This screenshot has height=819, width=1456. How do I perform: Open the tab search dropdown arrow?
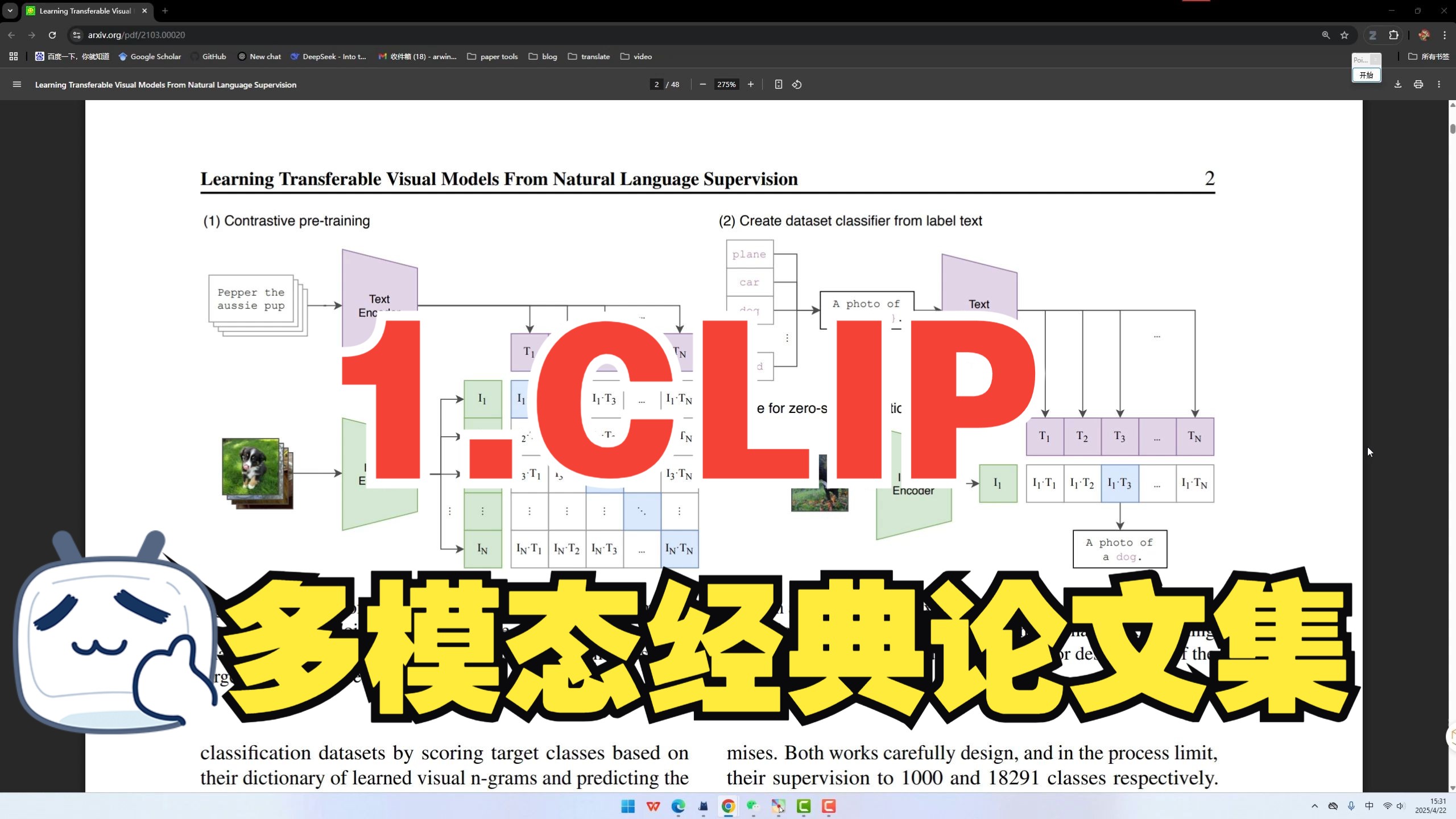point(10,10)
